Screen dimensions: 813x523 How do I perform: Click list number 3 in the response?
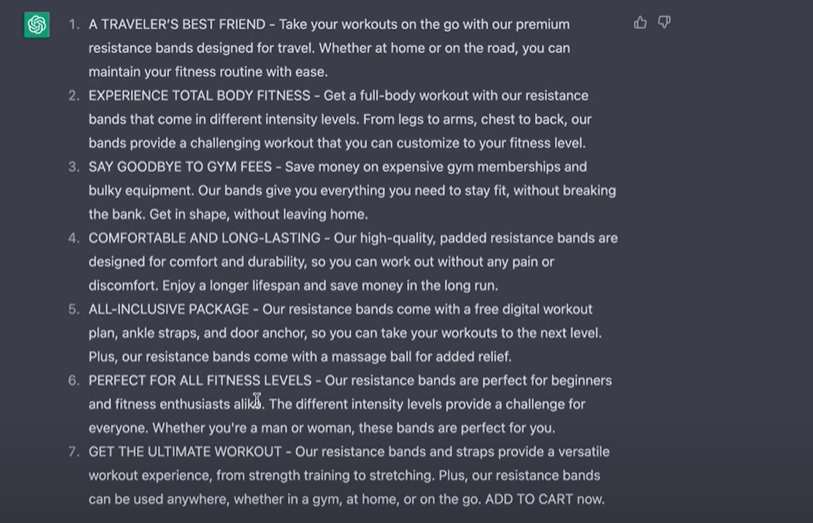pos(73,167)
